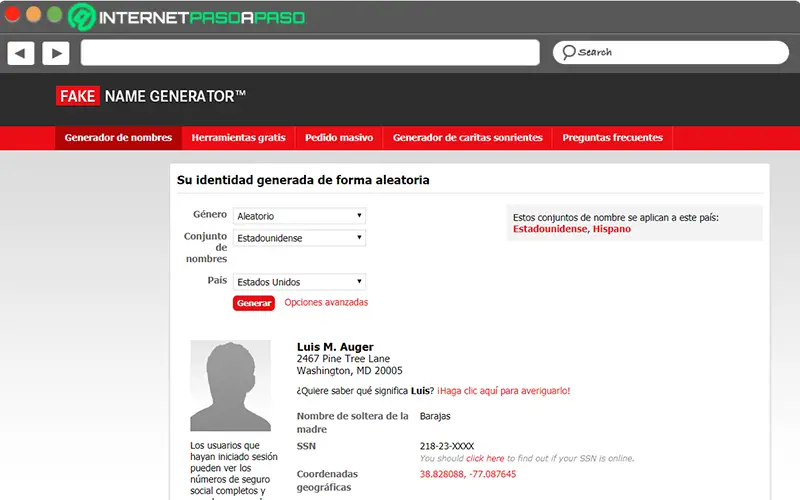Screen dimensions: 800x500
Task: Click the Washington, MD 20005 text
Action: pyautogui.click(x=349, y=371)
